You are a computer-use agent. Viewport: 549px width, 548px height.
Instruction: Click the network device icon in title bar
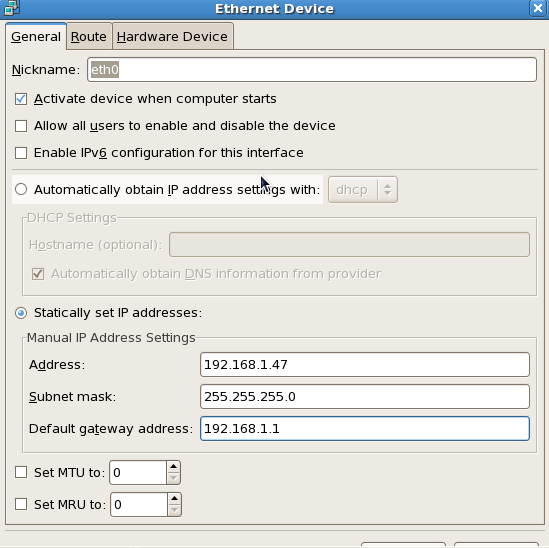[12, 8]
